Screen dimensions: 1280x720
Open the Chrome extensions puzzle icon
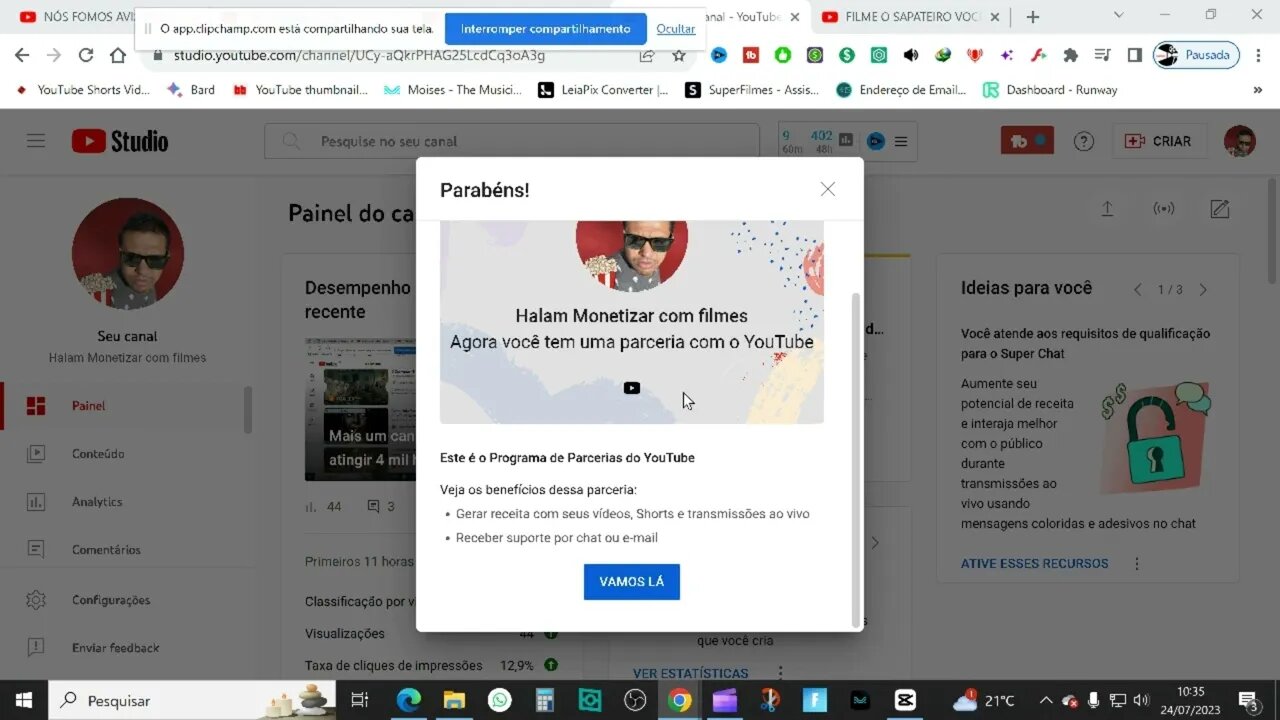coord(1070,55)
